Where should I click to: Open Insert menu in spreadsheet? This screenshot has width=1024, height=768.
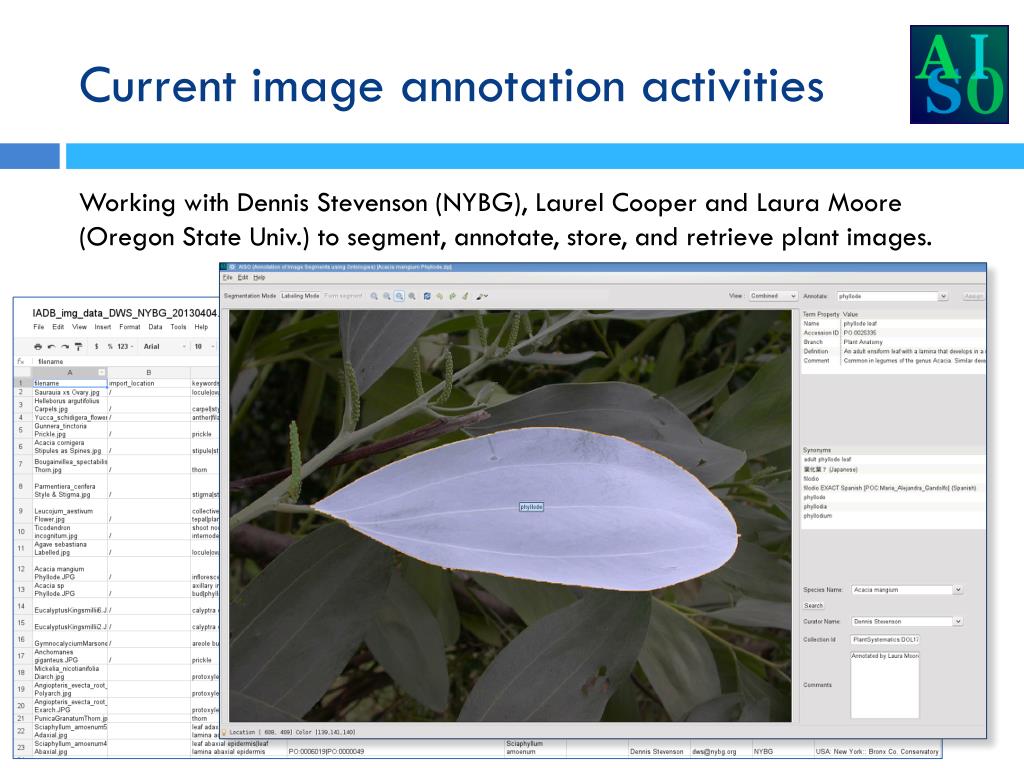pos(103,327)
